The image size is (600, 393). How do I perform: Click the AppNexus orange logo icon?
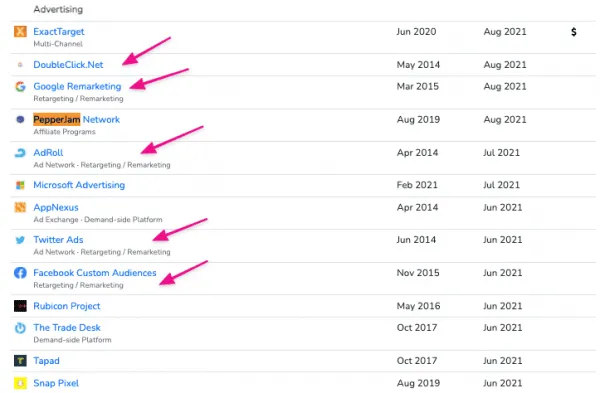pyautogui.click(x=20, y=207)
